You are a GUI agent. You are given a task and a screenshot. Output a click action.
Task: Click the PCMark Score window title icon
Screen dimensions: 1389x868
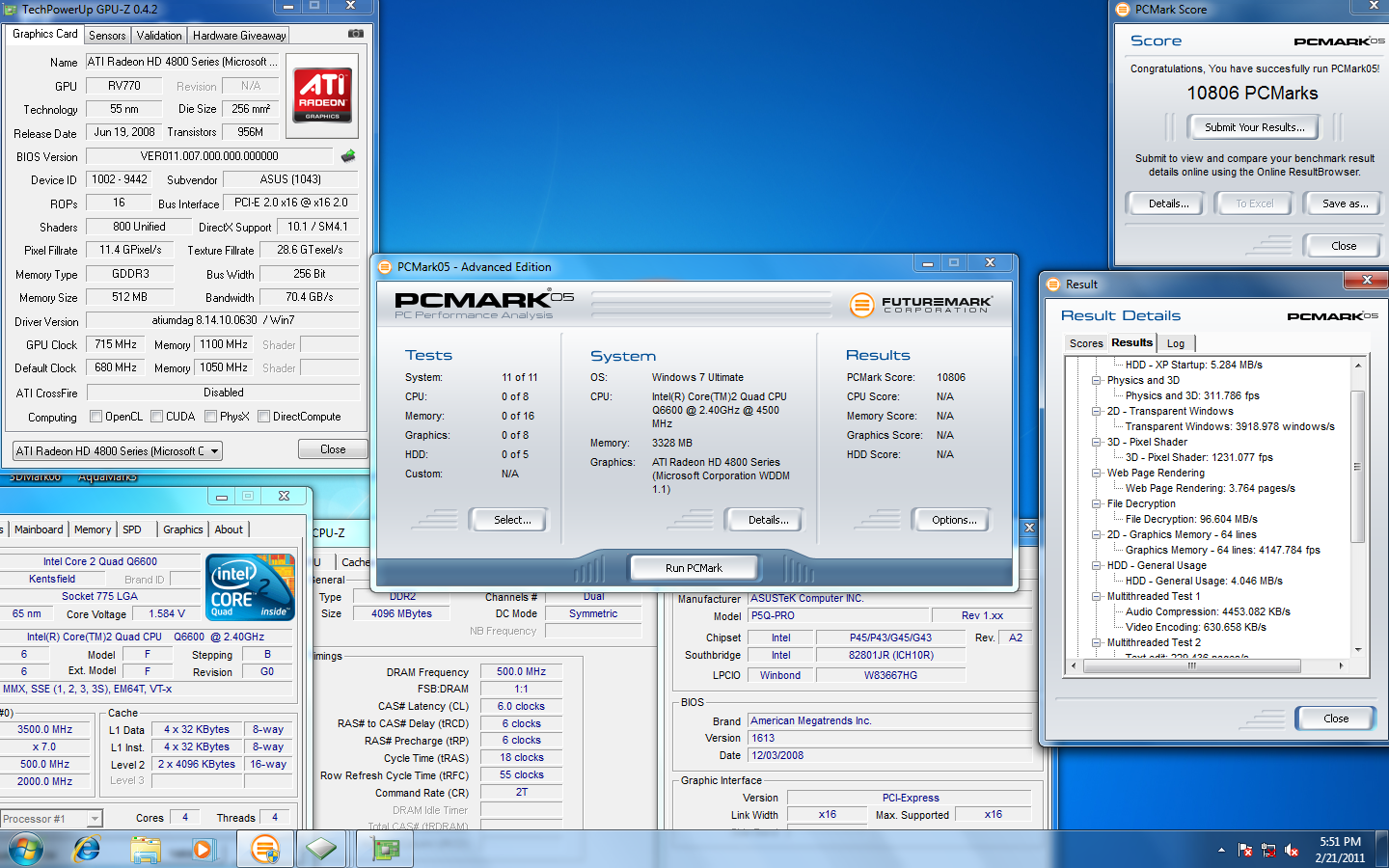click(1123, 10)
